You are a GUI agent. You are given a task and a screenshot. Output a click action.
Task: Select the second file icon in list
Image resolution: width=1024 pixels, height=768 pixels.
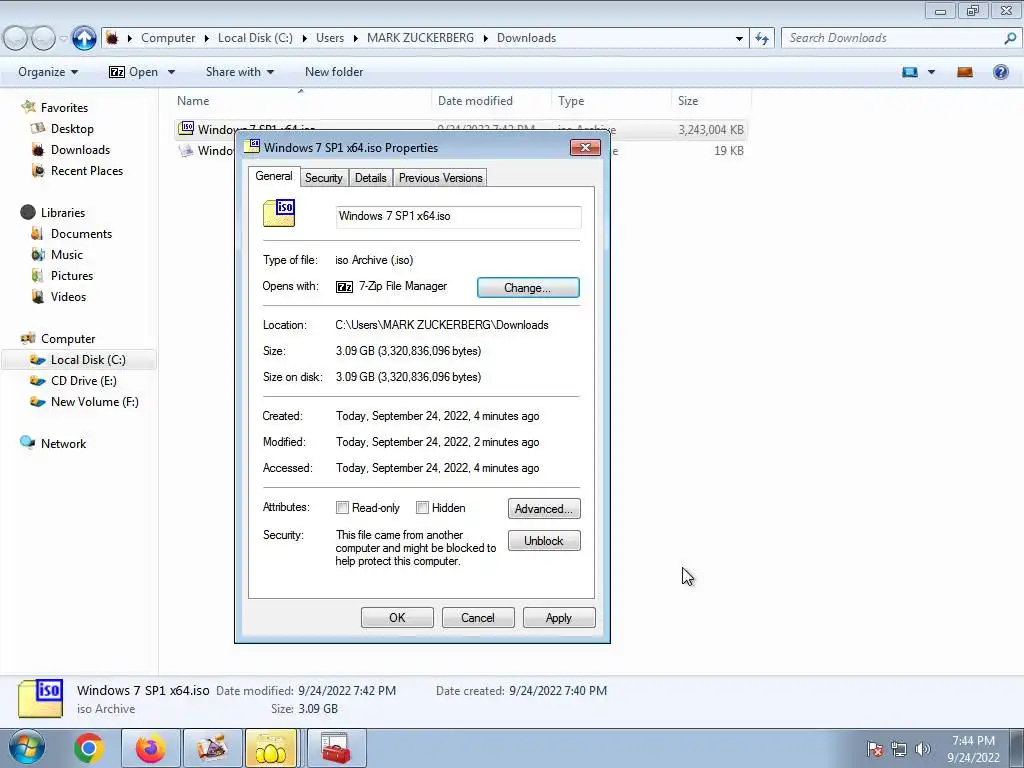[x=186, y=150]
